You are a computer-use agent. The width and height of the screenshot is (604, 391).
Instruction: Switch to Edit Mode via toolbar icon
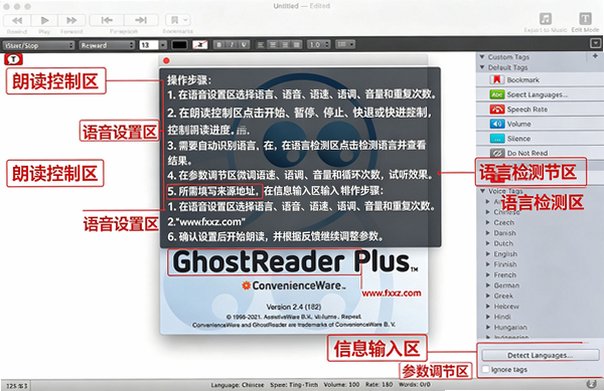(x=585, y=18)
